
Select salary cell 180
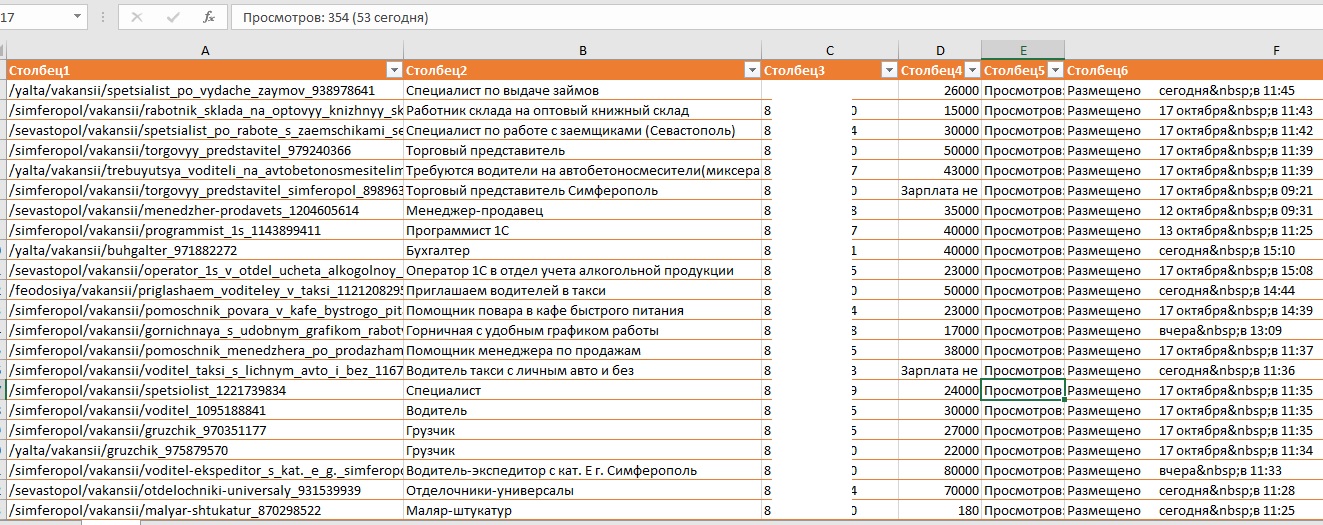(940, 510)
